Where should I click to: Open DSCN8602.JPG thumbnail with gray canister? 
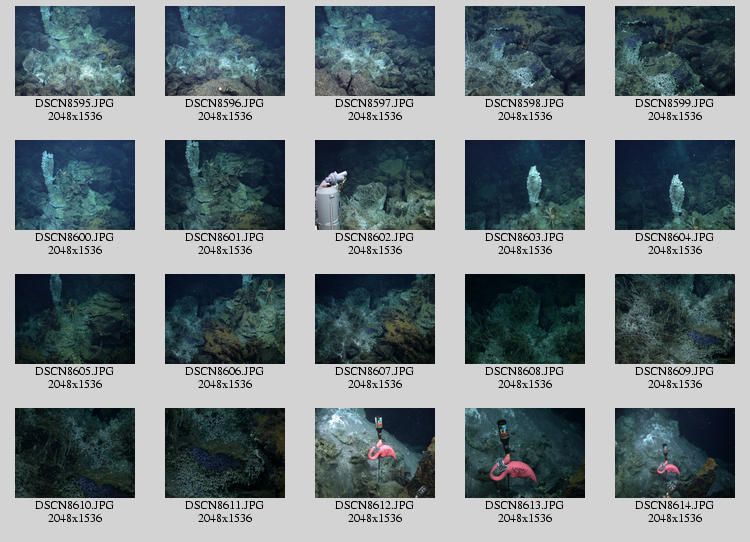tap(375, 185)
